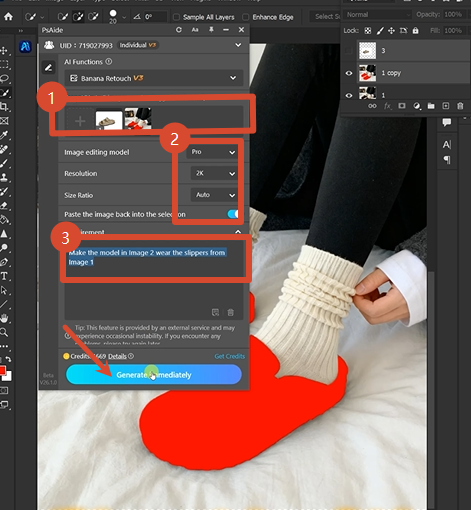Open the Size Ratio Auto dropdown

tap(214, 195)
